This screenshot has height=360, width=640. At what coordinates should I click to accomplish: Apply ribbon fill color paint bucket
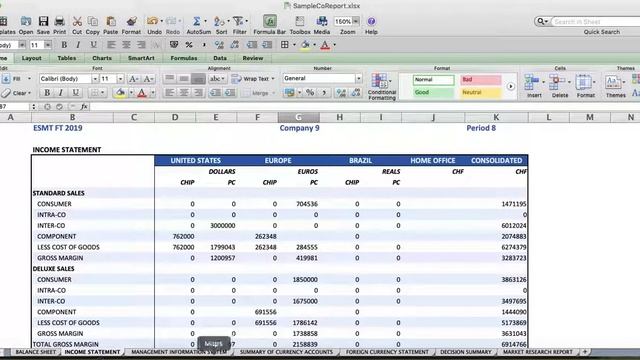[x=120, y=93]
